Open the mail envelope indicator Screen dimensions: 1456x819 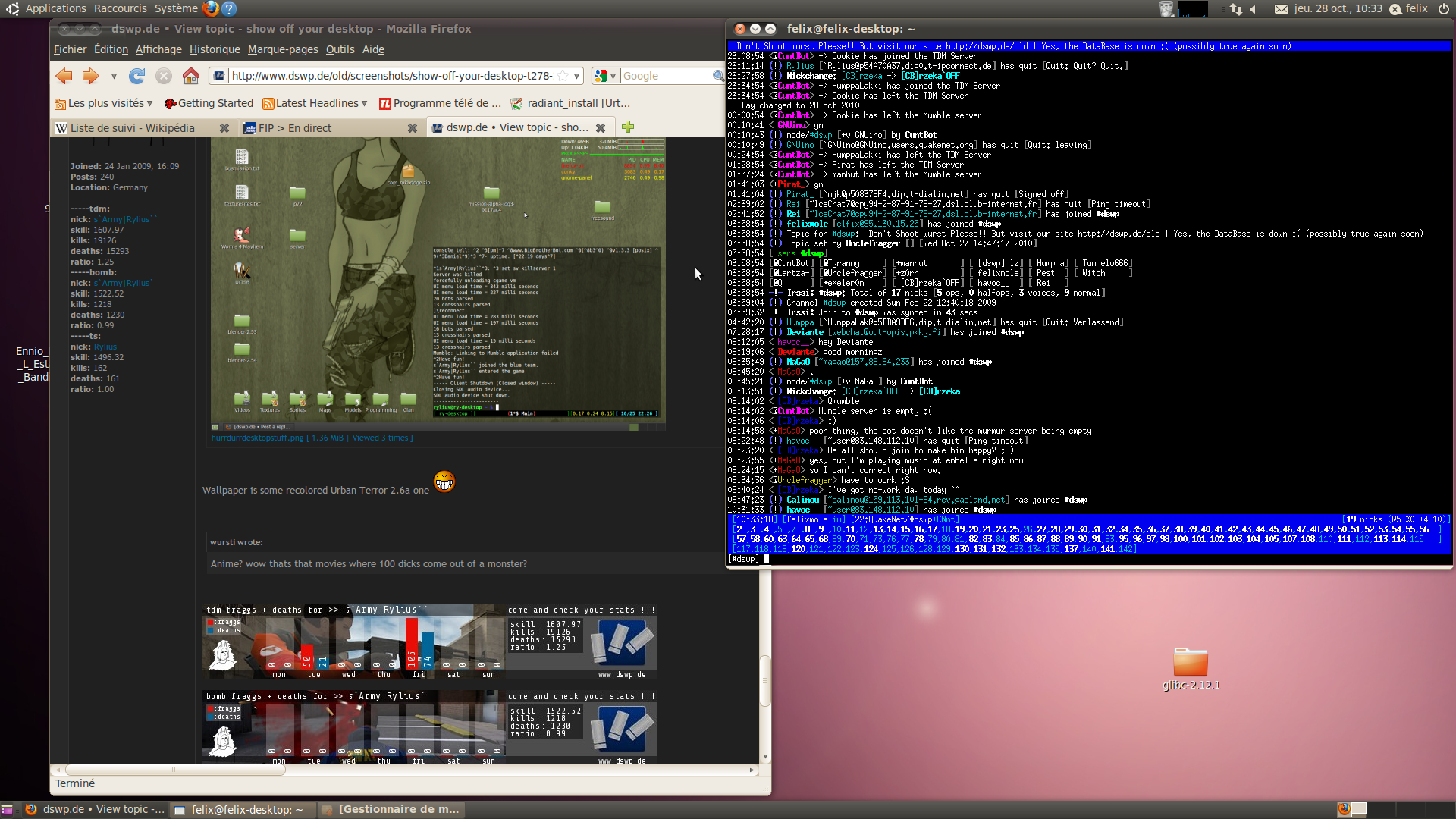[x=1281, y=9]
